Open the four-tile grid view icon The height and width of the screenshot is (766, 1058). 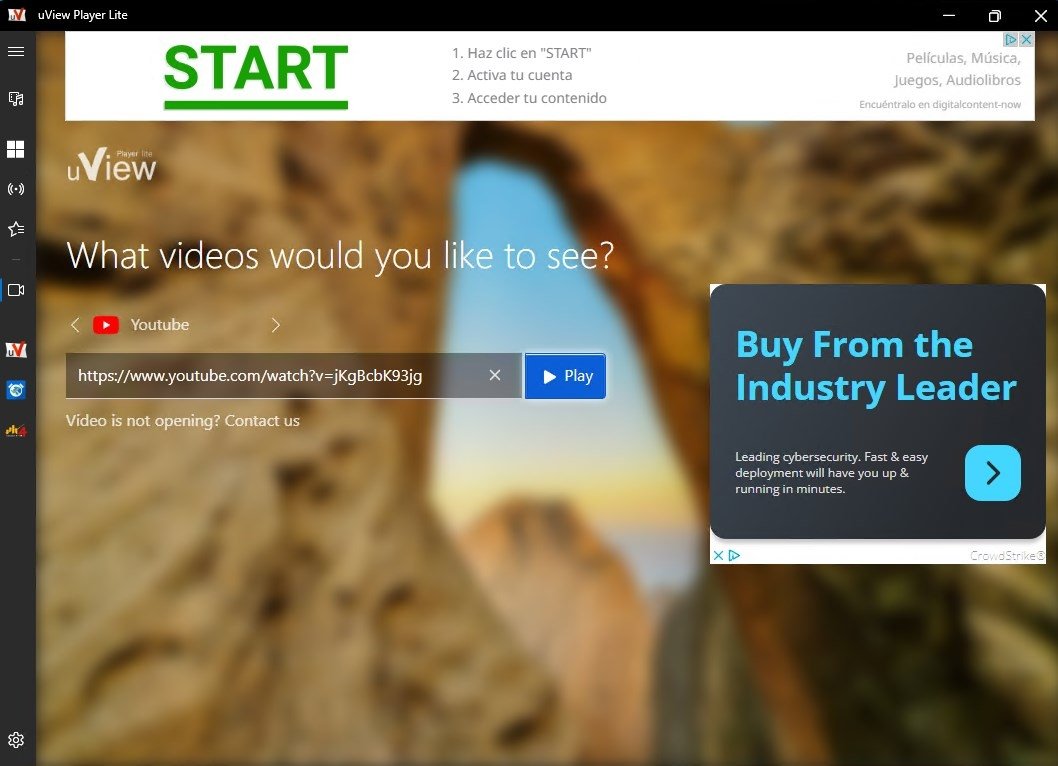[x=16, y=149]
